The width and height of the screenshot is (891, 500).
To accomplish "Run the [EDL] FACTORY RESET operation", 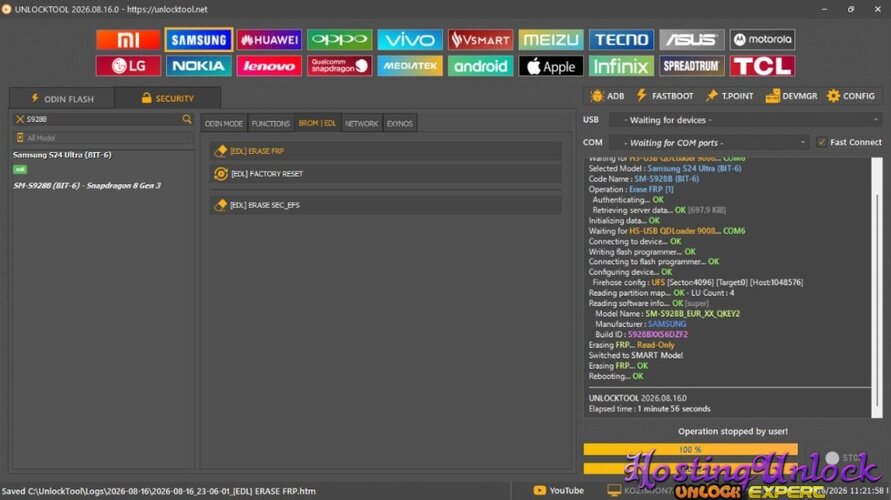I will 385,174.
